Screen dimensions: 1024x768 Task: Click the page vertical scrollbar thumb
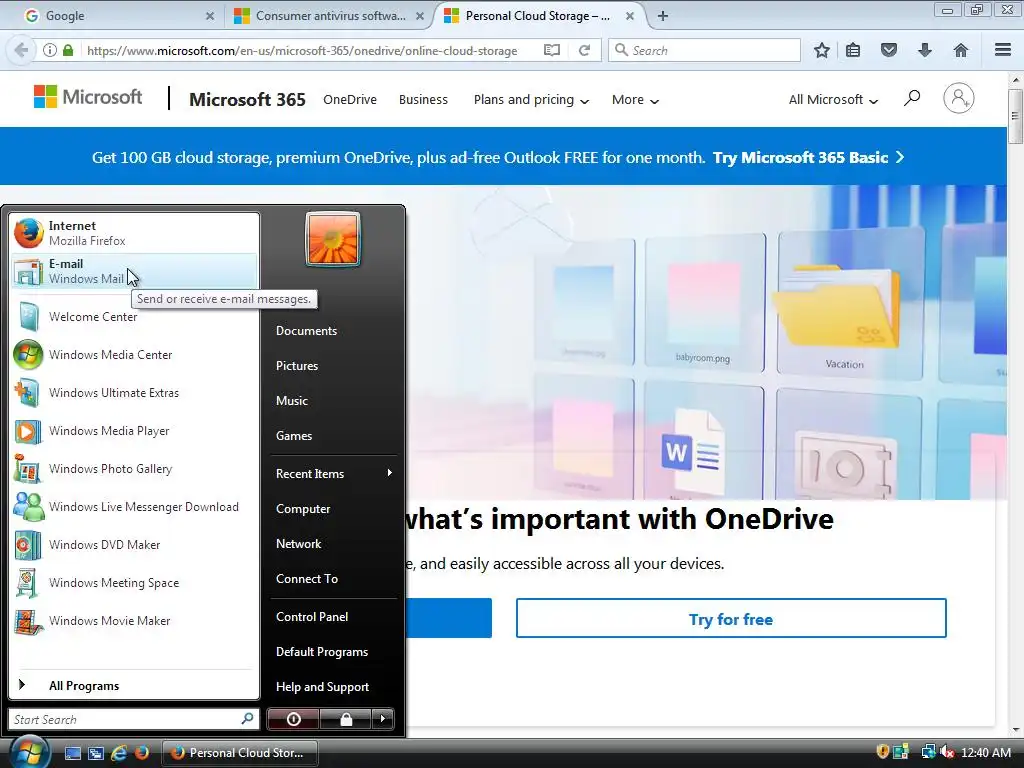pyautogui.click(x=1015, y=116)
